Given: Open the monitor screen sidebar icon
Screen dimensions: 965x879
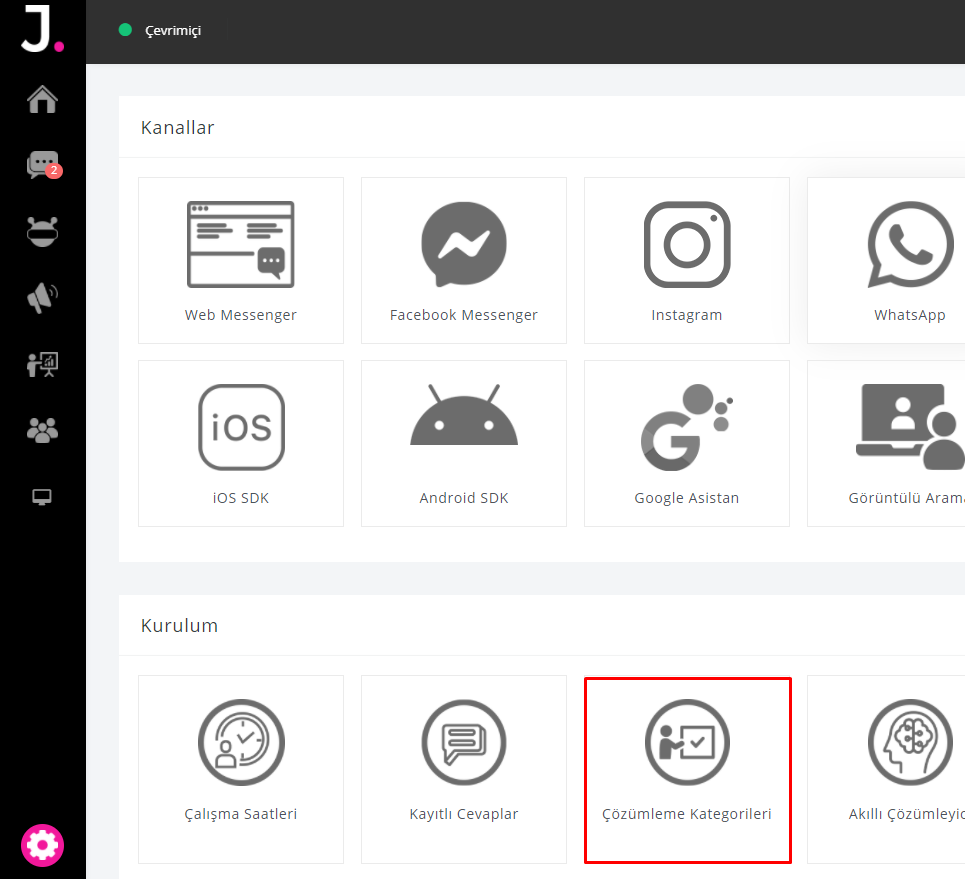Looking at the screenshot, I should tap(42, 497).
